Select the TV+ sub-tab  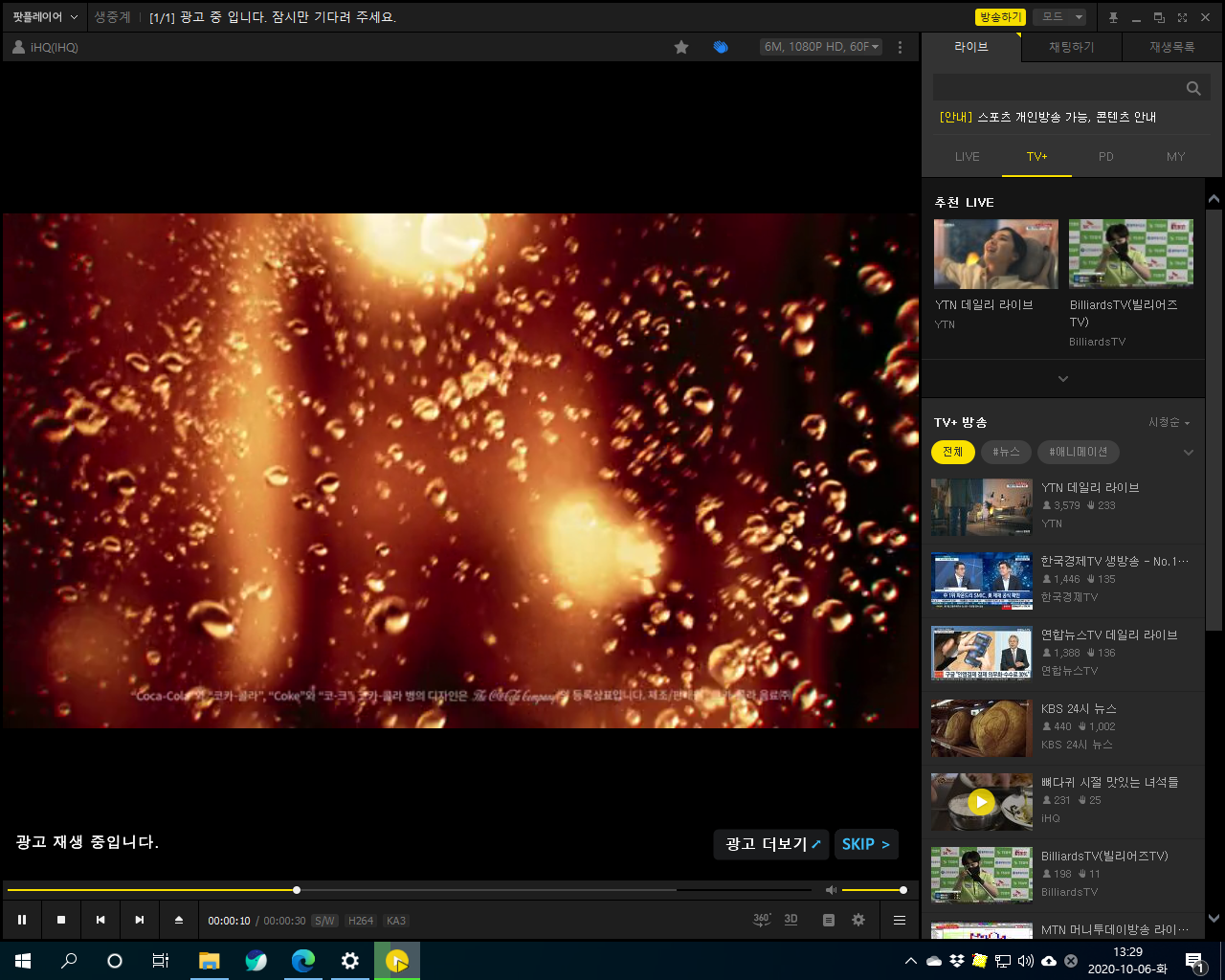(x=1037, y=157)
